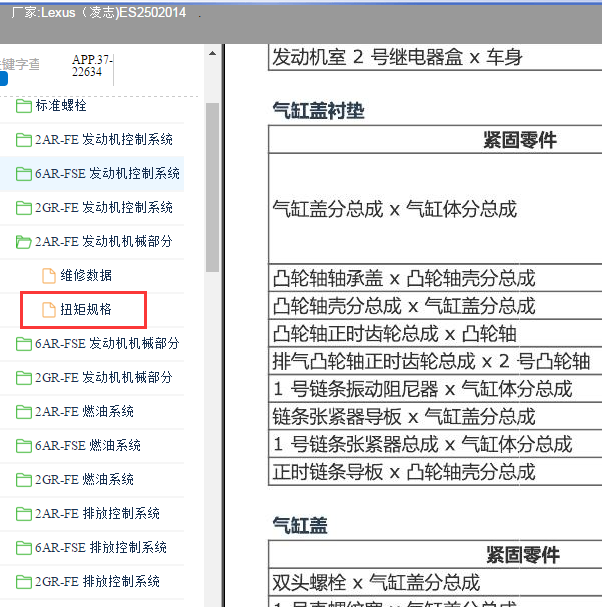Image resolution: width=602 pixels, height=607 pixels.
Task: Click the 紧固零件 header under 气缸盖衬垫
Action: (x=520, y=140)
